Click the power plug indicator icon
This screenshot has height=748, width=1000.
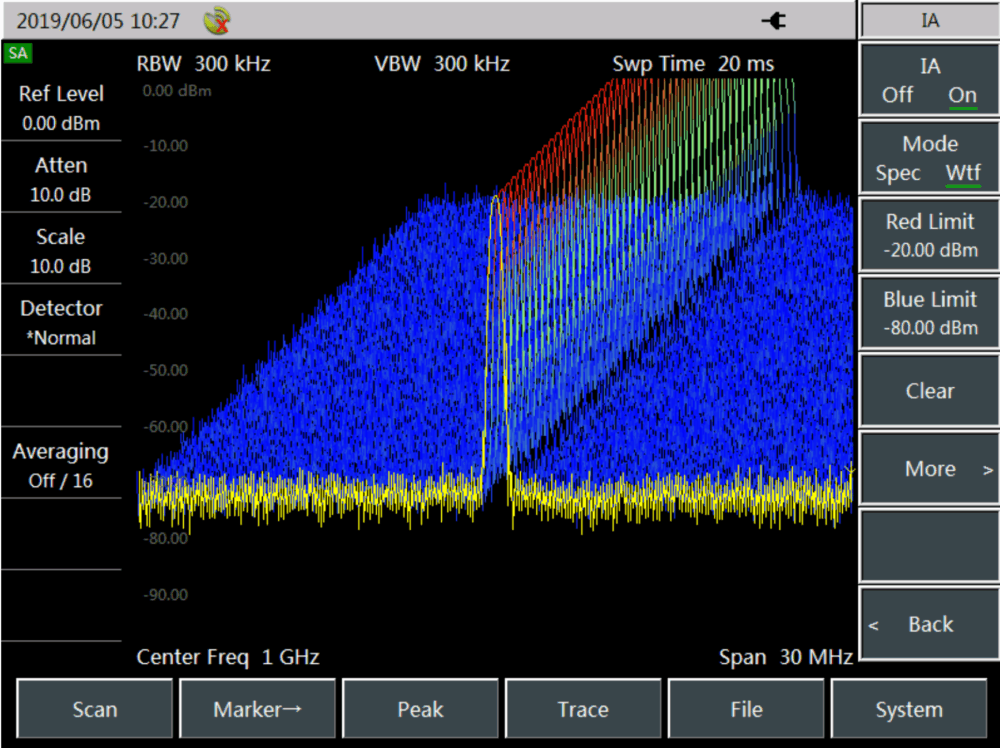pyautogui.click(x=773, y=20)
